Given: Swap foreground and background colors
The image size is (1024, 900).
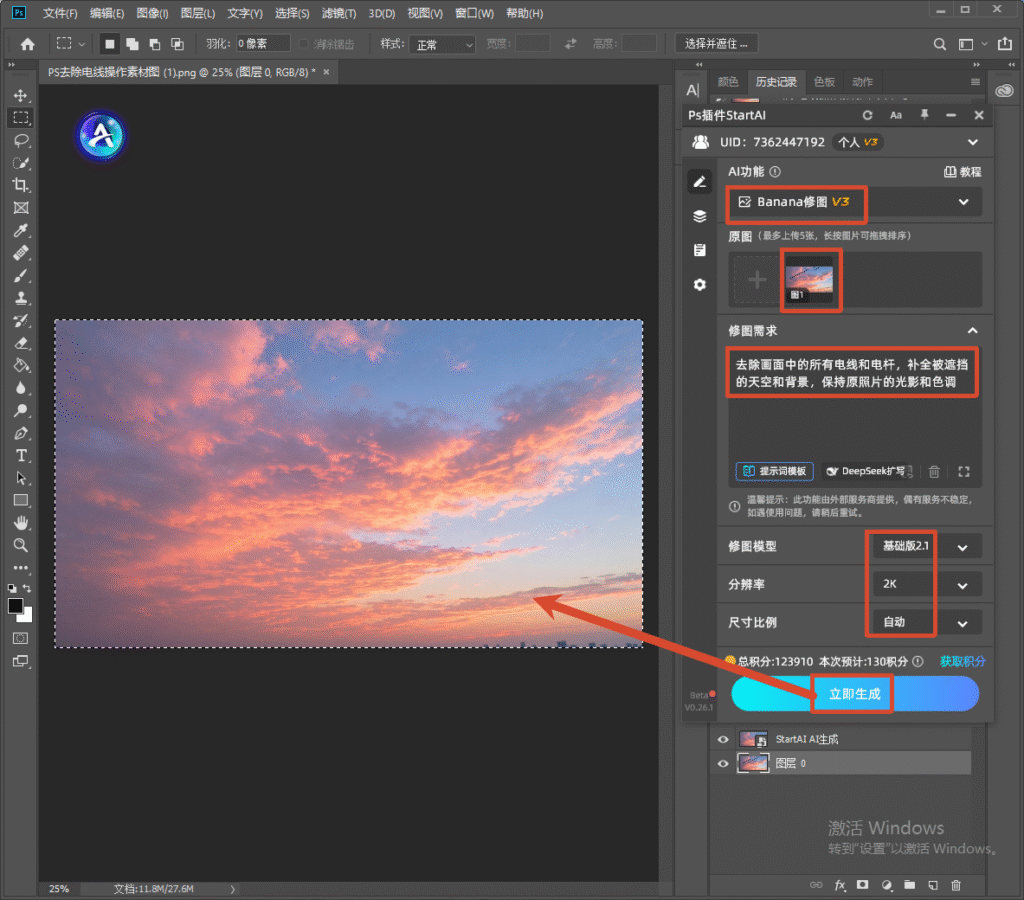Looking at the screenshot, I should 27,588.
